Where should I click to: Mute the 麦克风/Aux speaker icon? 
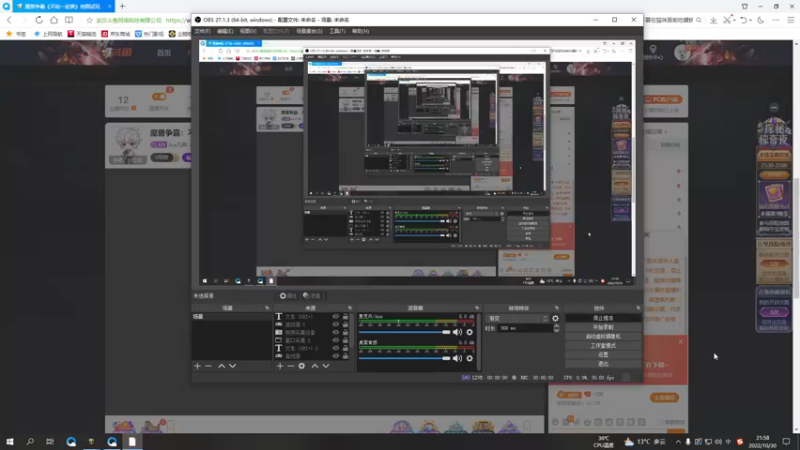tap(457, 332)
